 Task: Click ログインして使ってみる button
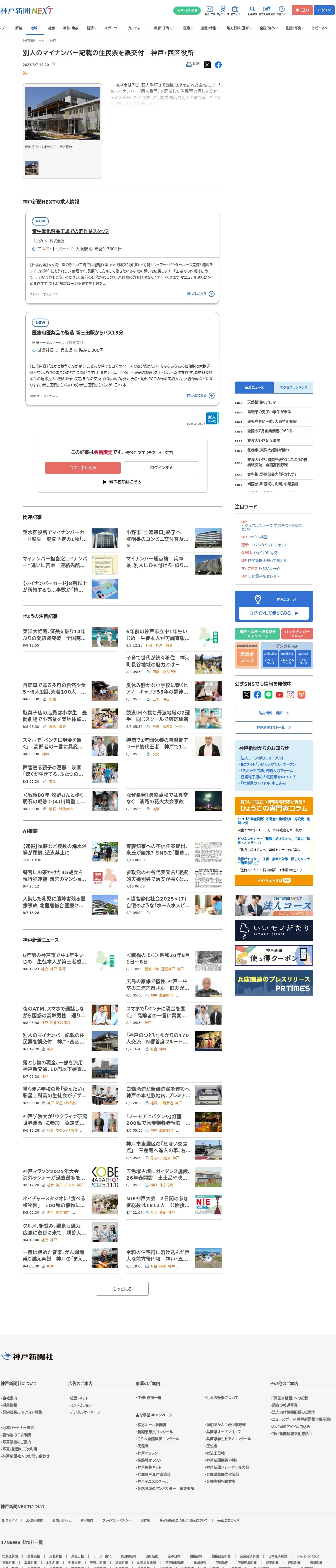pyautogui.click(x=274, y=613)
